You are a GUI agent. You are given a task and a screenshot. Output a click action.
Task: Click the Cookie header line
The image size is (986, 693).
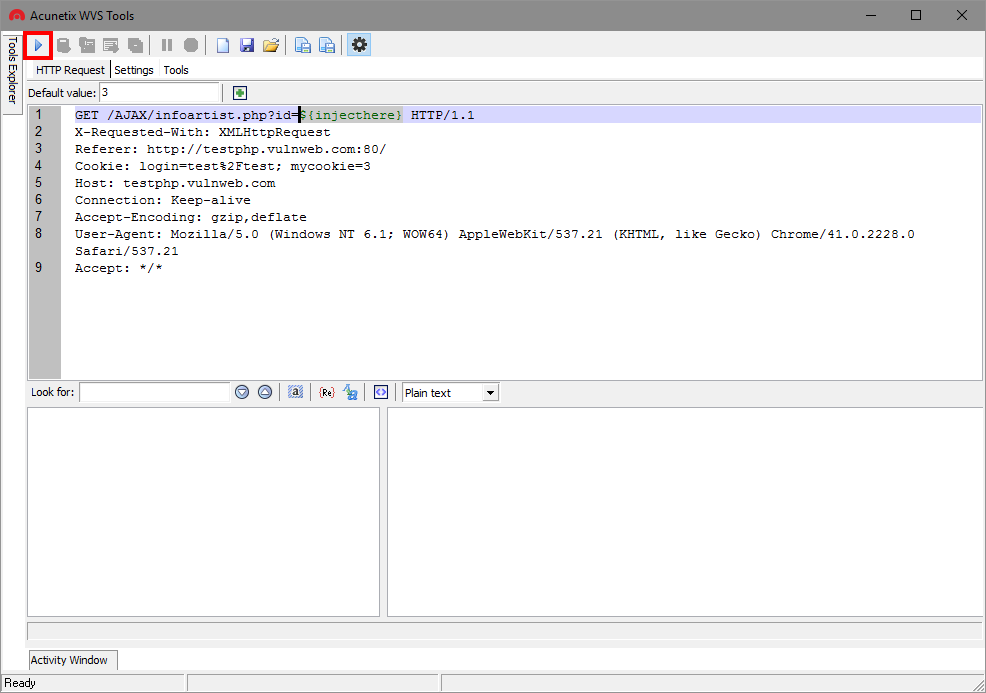click(x=223, y=166)
